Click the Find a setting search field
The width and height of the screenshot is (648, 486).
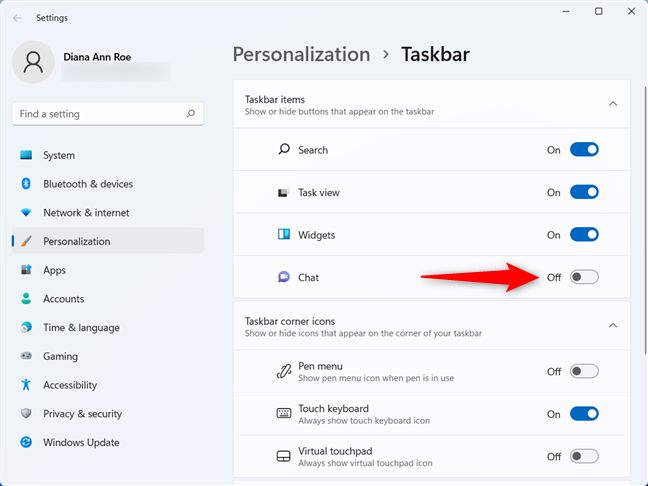(x=108, y=114)
